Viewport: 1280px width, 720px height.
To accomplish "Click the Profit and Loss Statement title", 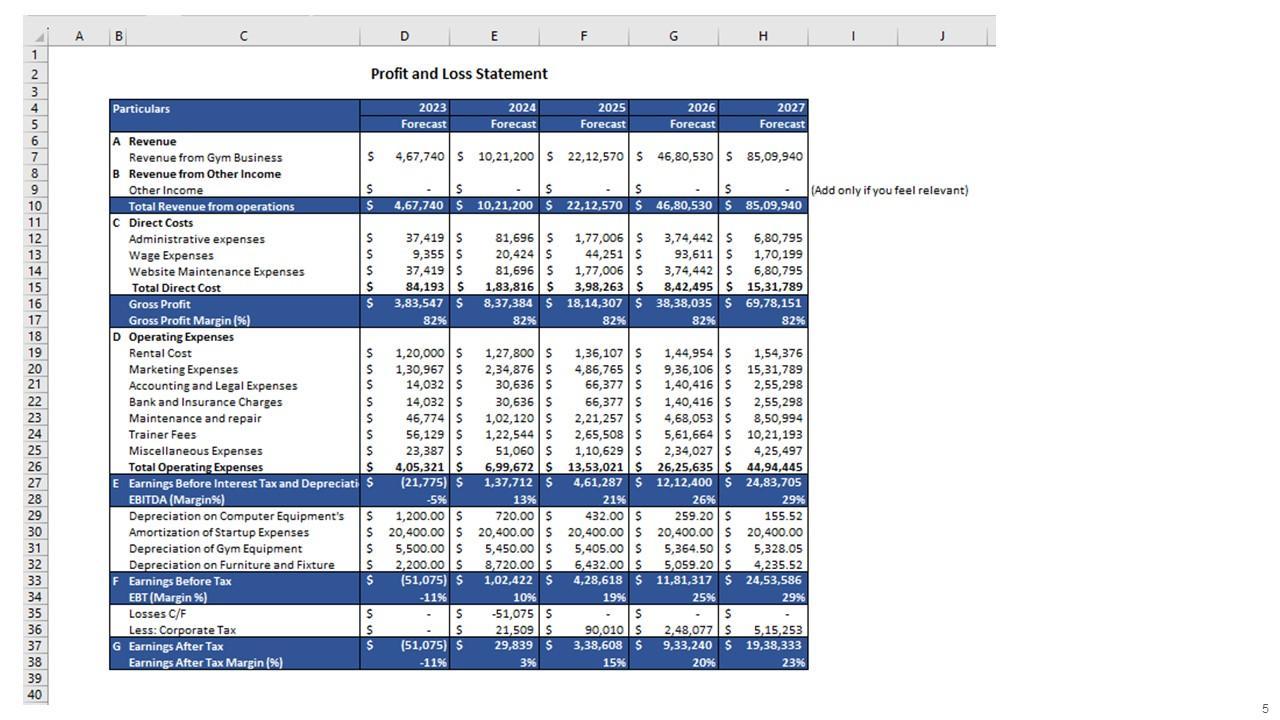I will (459, 74).
